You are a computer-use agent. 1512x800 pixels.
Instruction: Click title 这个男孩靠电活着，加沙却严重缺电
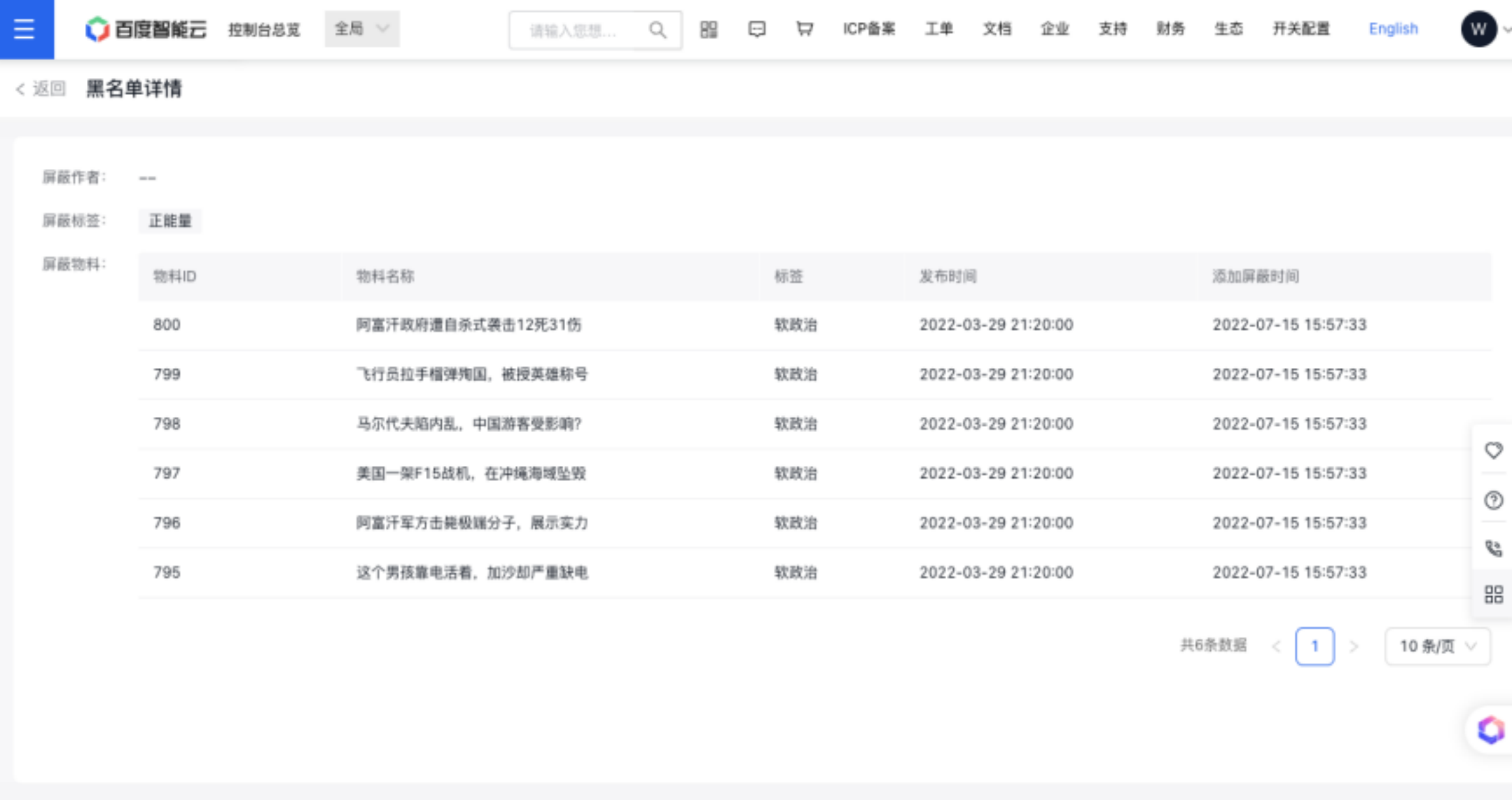click(x=472, y=573)
